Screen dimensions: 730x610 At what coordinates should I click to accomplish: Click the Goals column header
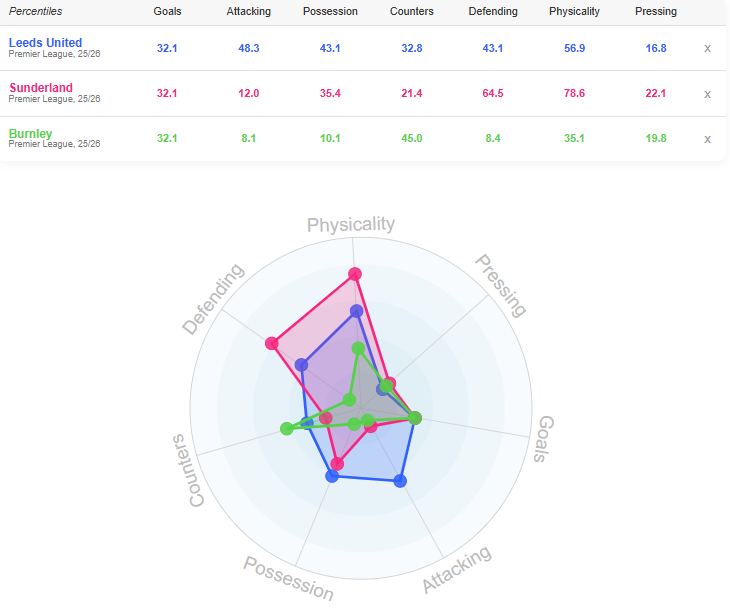click(167, 12)
